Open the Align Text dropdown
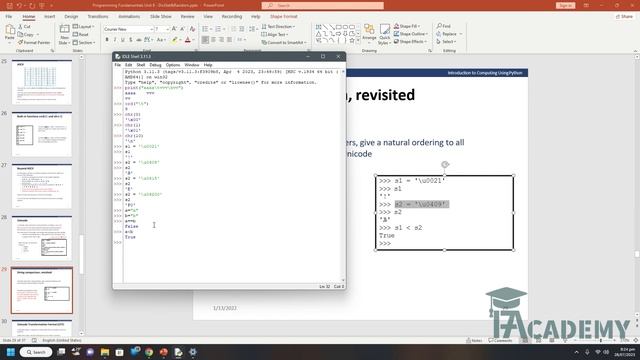Image resolution: width=640 pixels, height=360 pixels. pyautogui.click(x=275, y=35)
